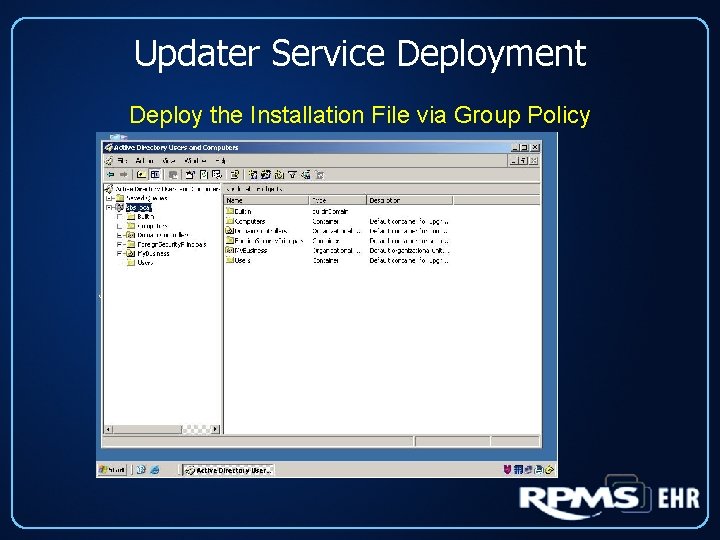Image resolution: width=720 pixels, height=540 pixels.
Task: Click the red shield tray icon
Action: pos(507,469)
